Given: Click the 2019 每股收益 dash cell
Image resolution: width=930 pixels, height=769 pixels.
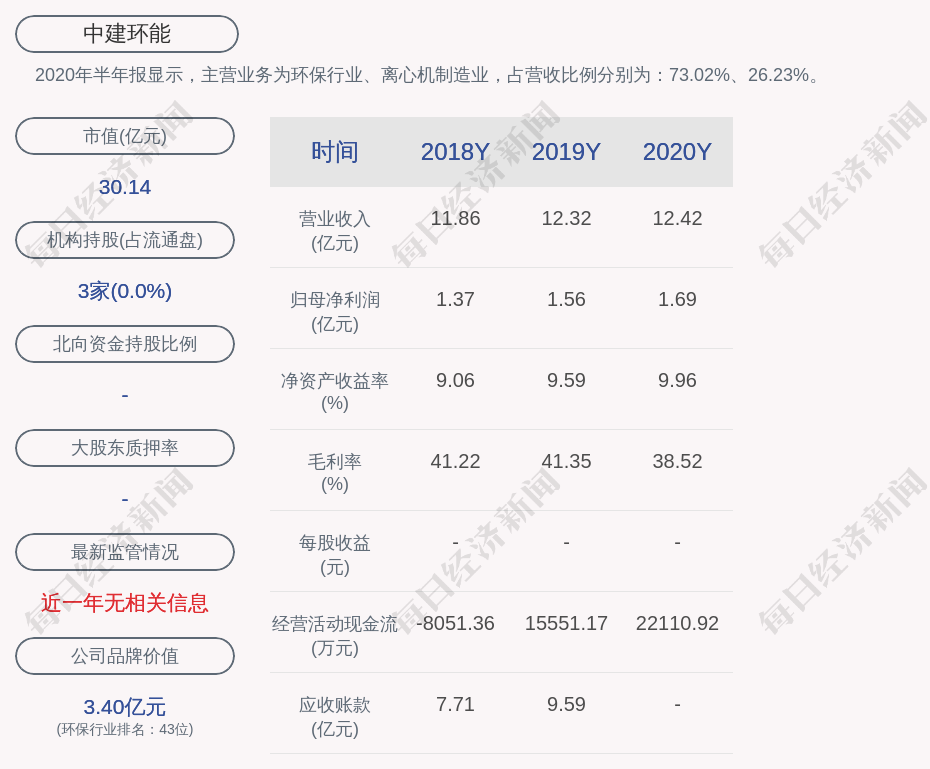Looking at the screenshot, I should point(566,543).
